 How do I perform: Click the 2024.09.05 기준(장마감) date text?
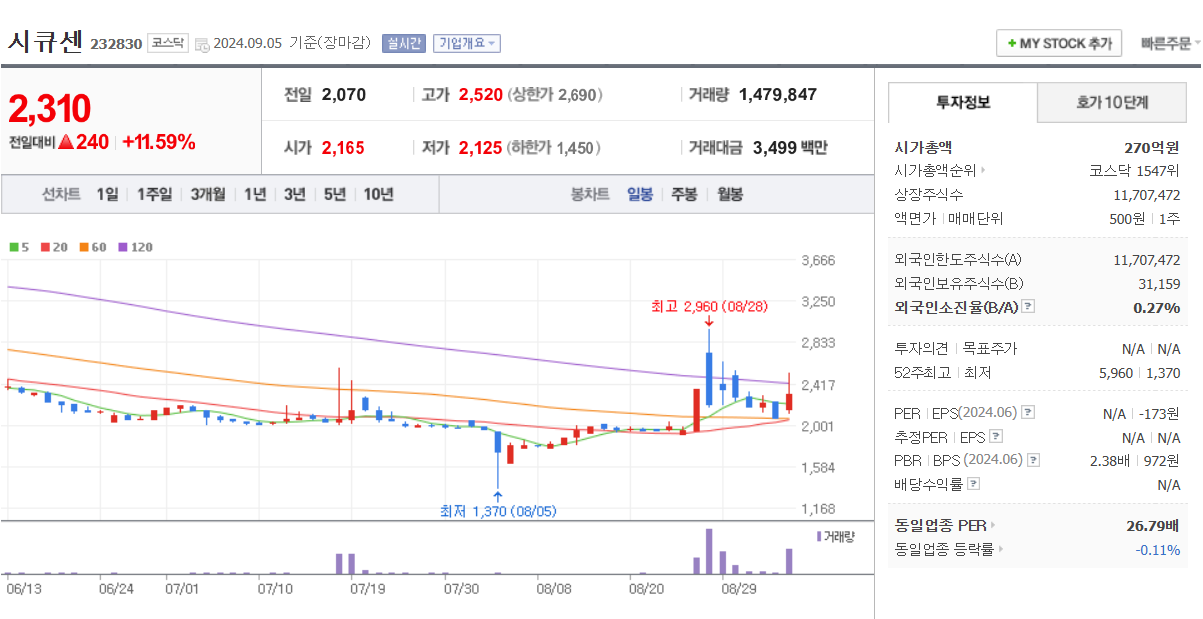(x=292, y=43)
